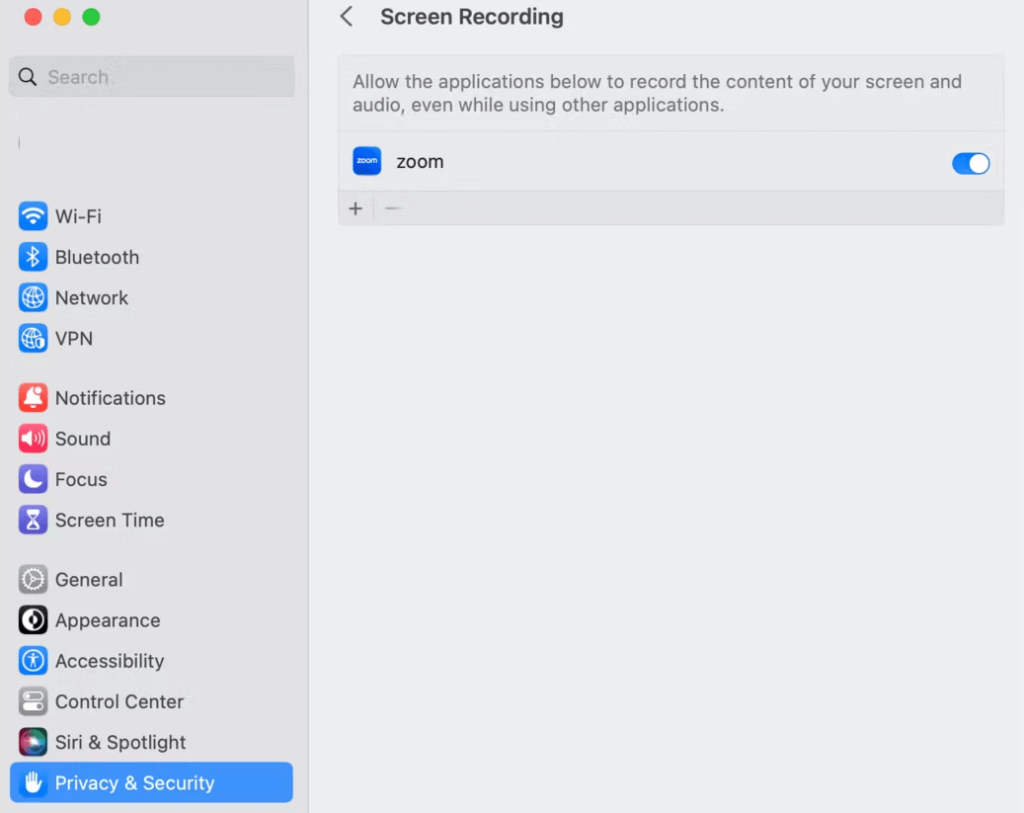Click the Focus moon icon
The width and height of the screenshot is (1024, 813).
click(33, 480)
